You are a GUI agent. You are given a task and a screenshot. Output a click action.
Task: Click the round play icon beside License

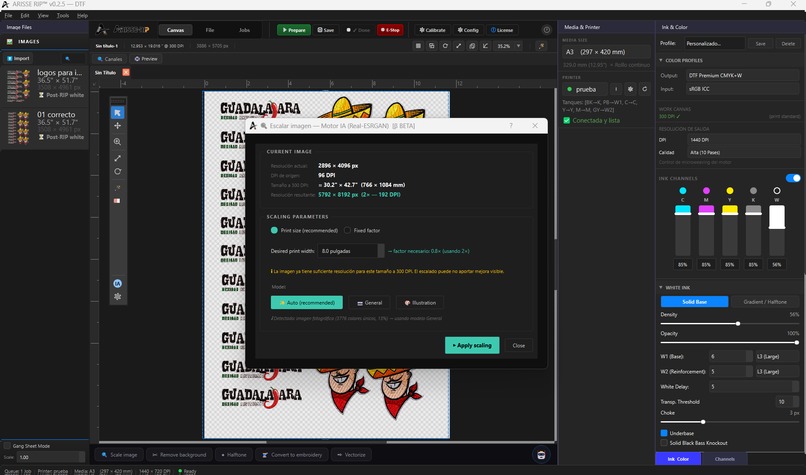pos(546,30)
